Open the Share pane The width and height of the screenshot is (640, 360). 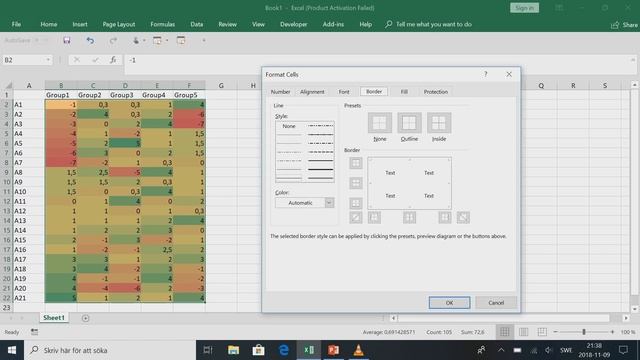624,25
